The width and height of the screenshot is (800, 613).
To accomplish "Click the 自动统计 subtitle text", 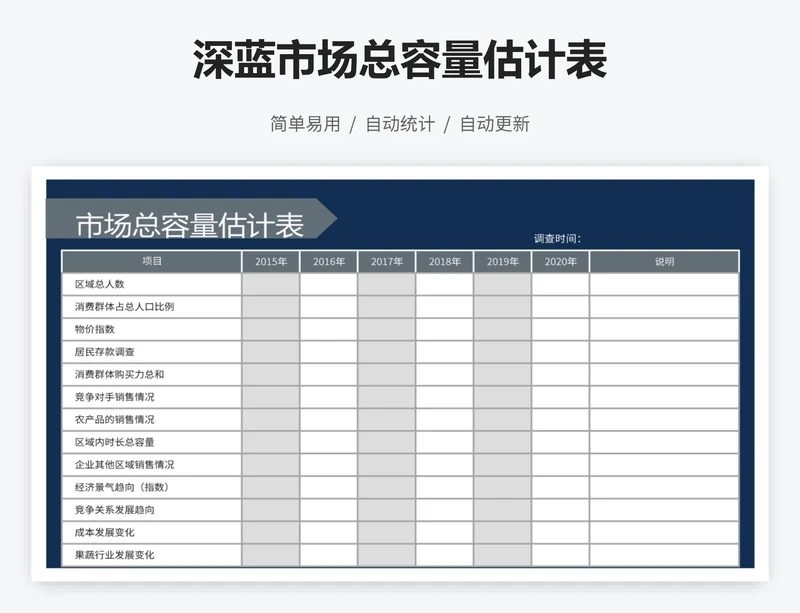I will [400, 124].
